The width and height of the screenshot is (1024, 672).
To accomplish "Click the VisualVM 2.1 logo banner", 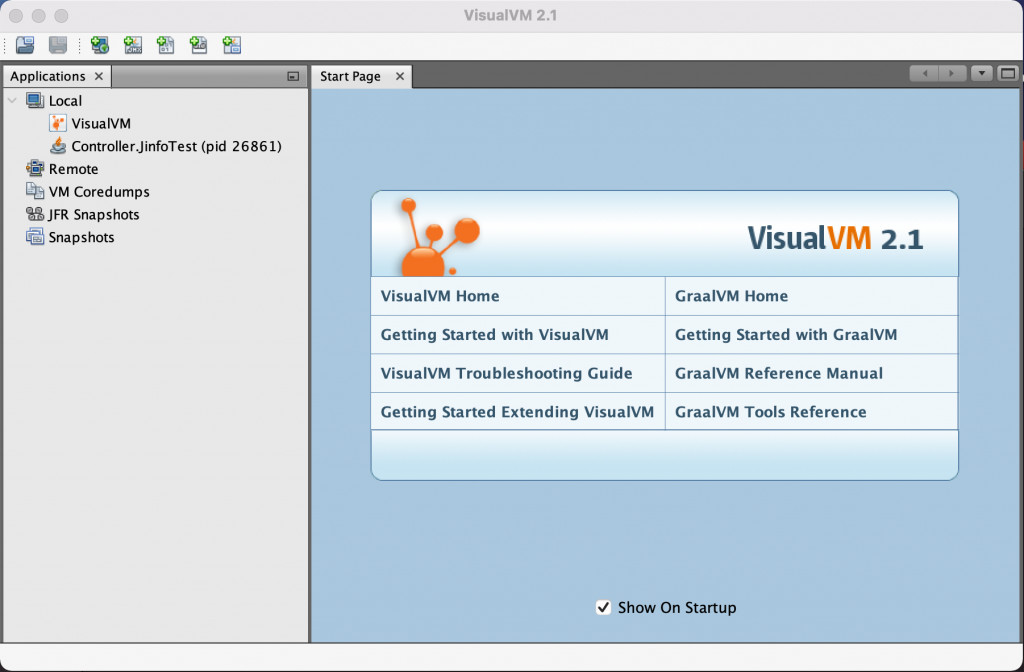I will click(x=665, y=234).
